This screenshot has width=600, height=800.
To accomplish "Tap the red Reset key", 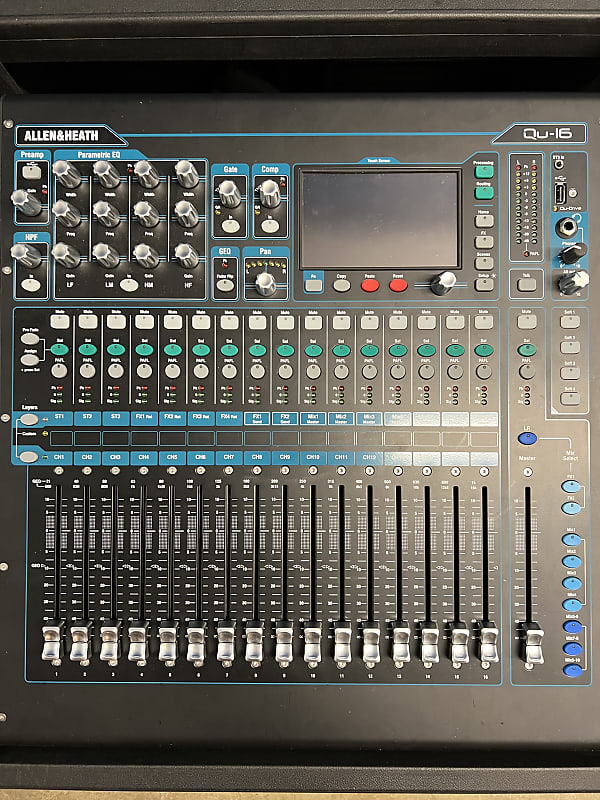I will click(398, 285).
